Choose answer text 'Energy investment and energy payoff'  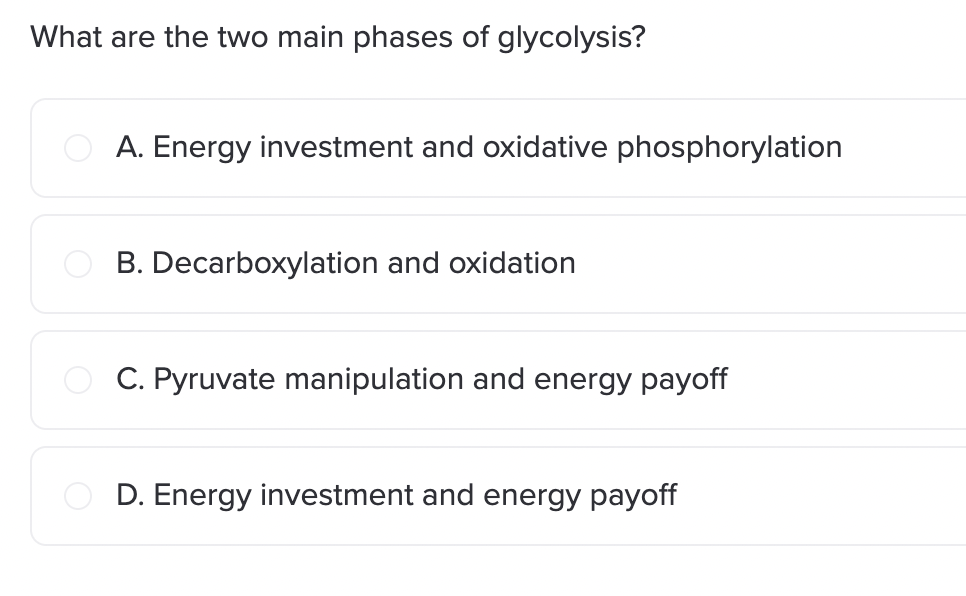[415, 496]
